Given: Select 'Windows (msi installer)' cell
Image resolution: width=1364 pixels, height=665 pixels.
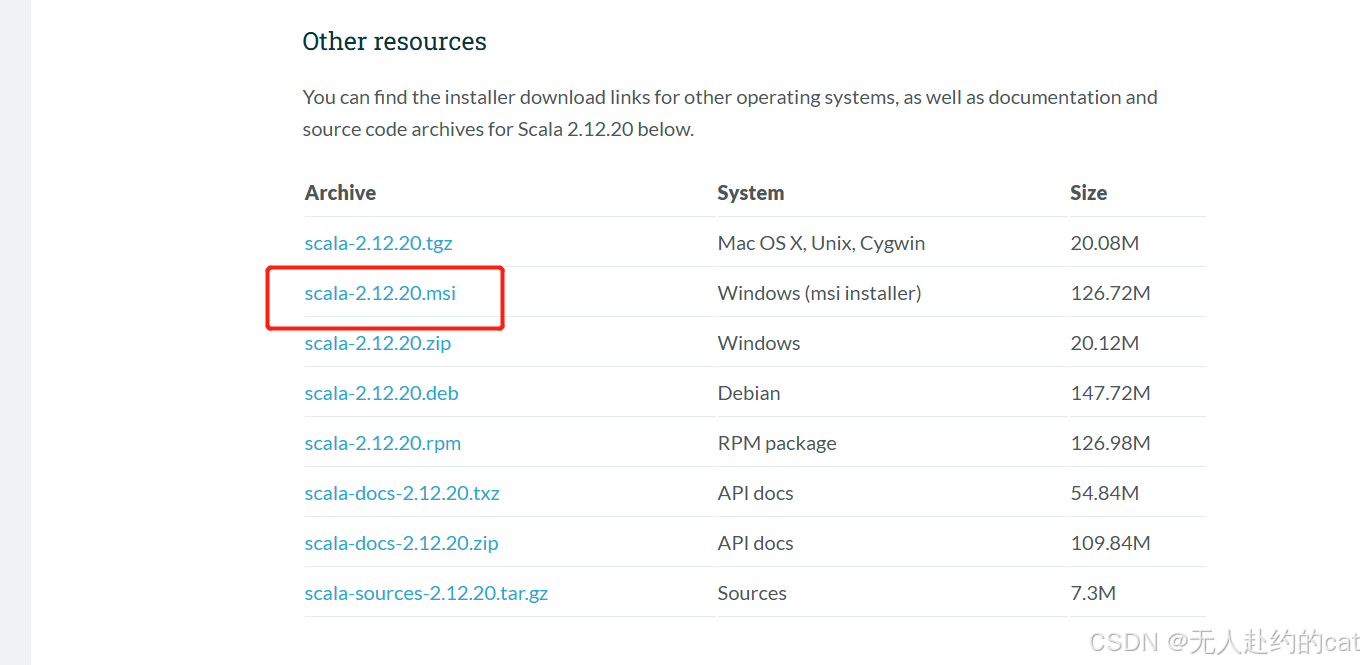Looking at the screenshot, I should (820, 293).
